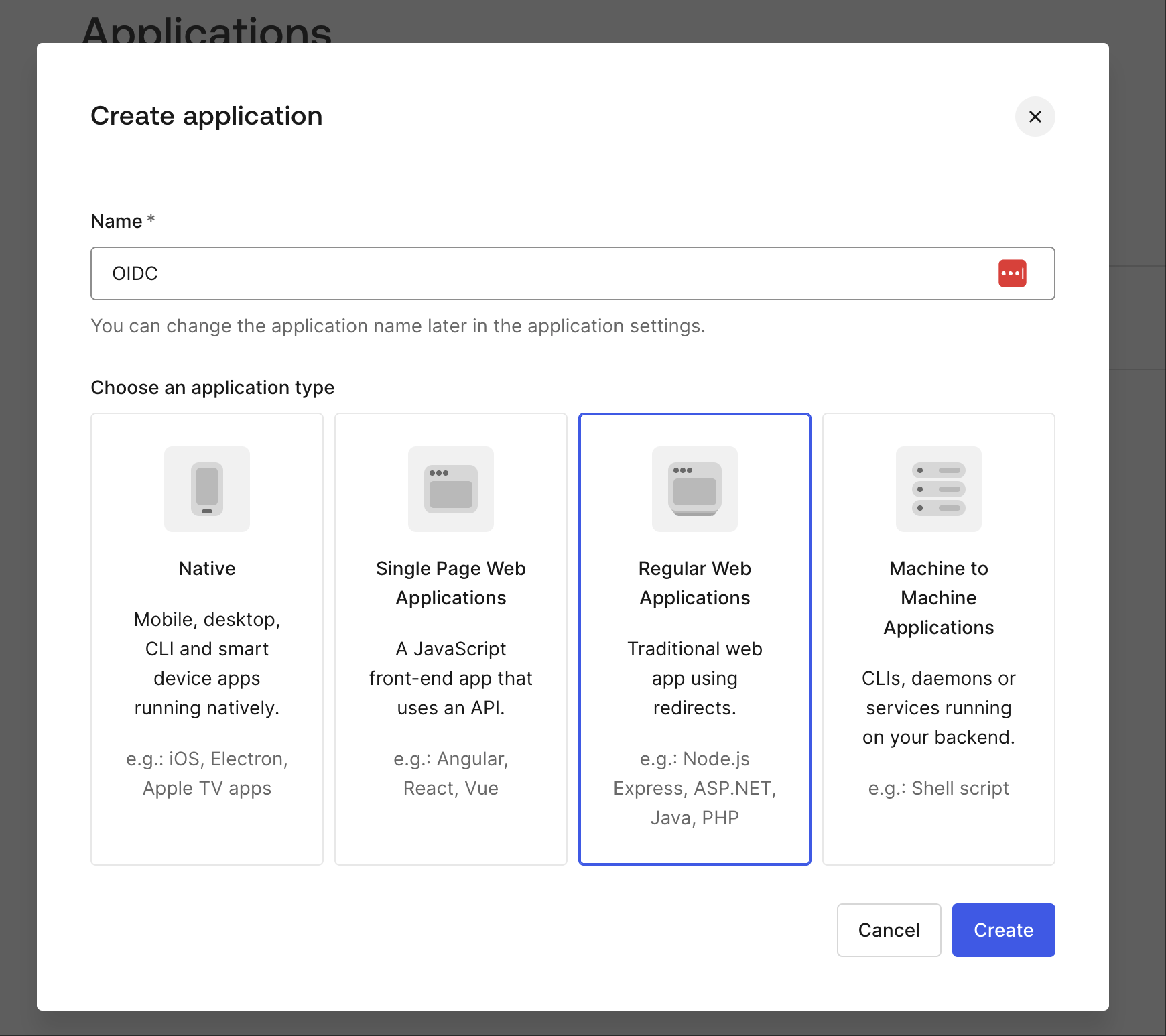Click the Machine to Machine server icon
This screenshot has width=1166, height=1036.
coord(938,489)
